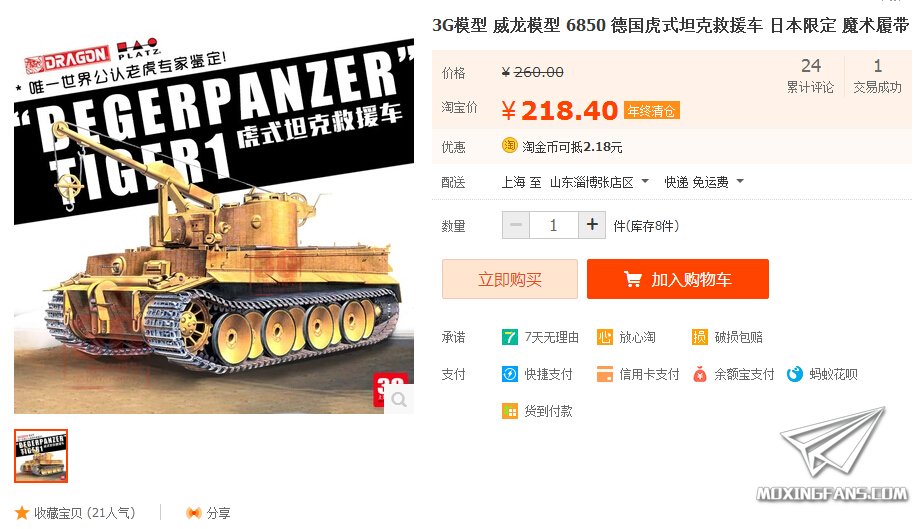Click the 蚂蚁花呗 payment icon

click(x=794, y=374)
